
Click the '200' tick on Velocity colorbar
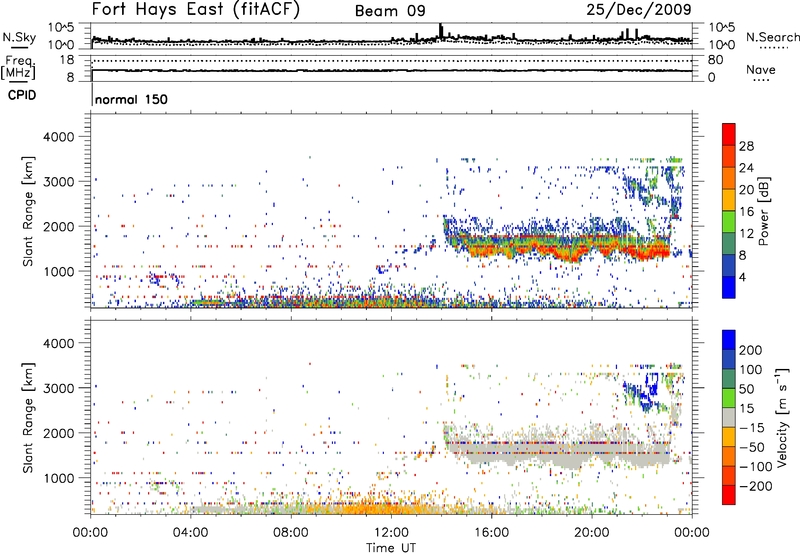(x=751, y=350)
